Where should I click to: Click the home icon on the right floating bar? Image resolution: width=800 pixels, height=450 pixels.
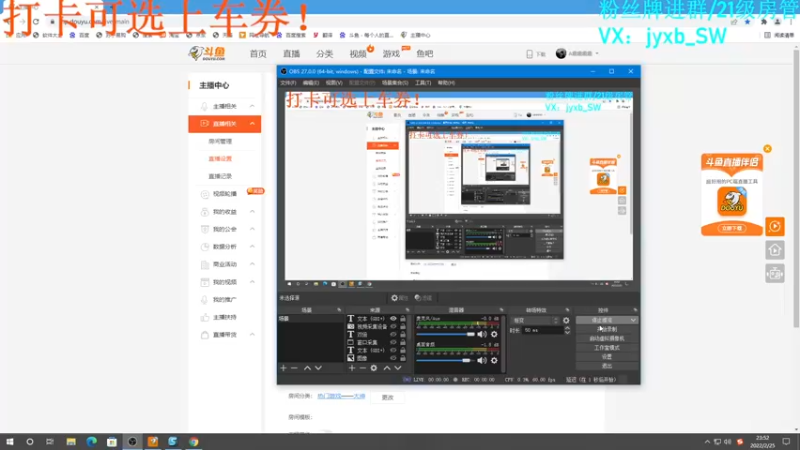(x=774, y=250)
